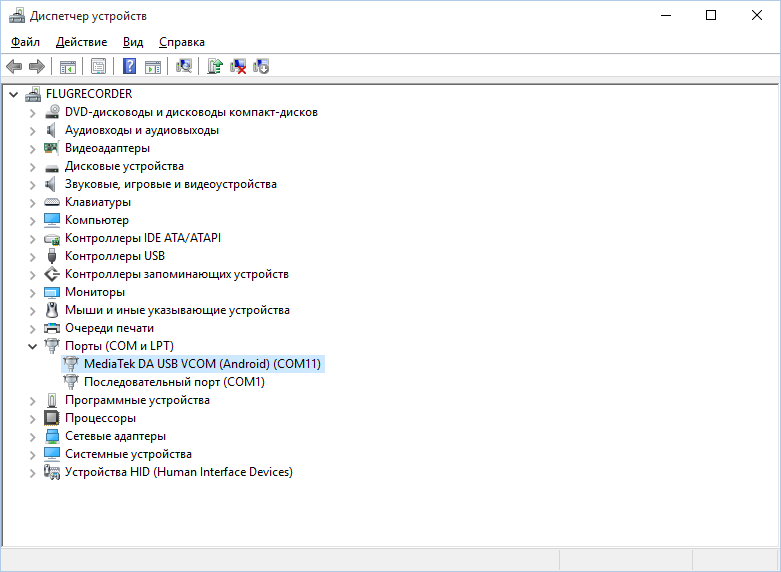The height and width of the screenshot is (572, 781).
Task: Collapse the Порты (COM и LPT) node
Action: tap(32, 346)
